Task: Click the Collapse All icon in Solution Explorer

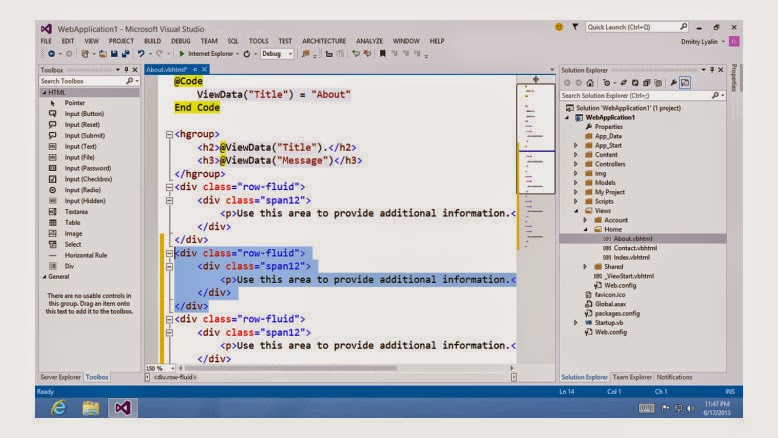Action: pyautogui.click(x=647, y=83)
